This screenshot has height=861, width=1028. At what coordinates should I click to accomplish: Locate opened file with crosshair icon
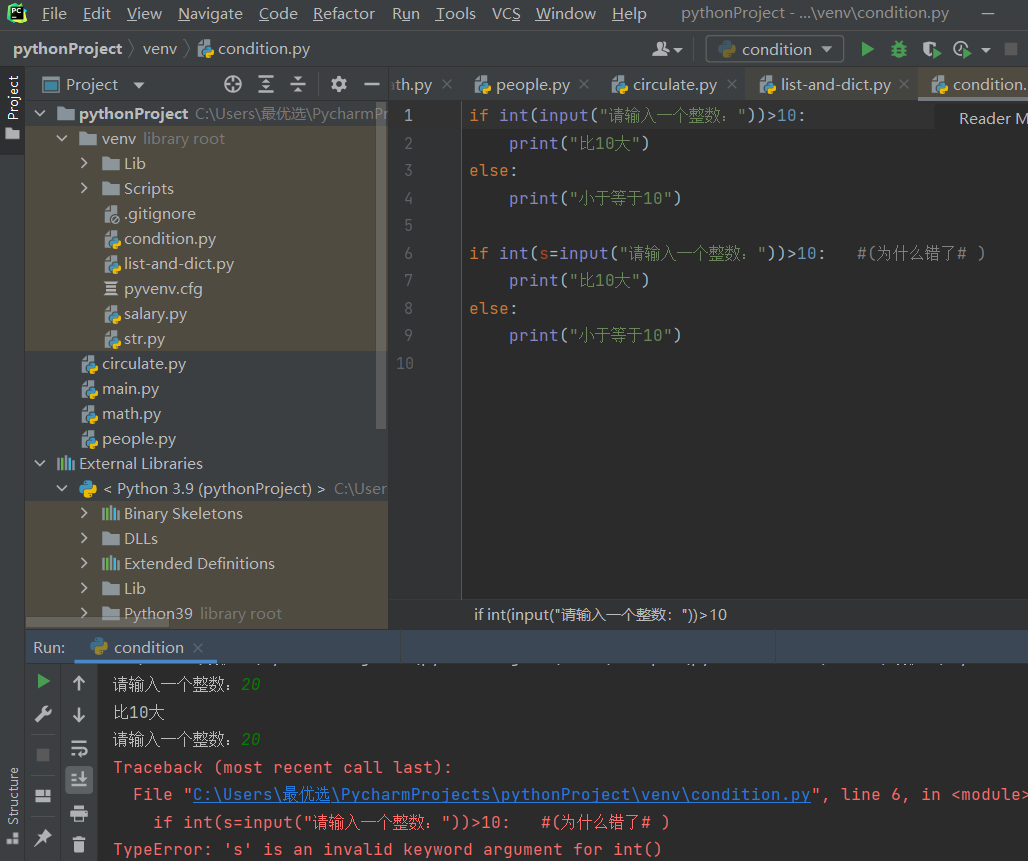[233, 84]
